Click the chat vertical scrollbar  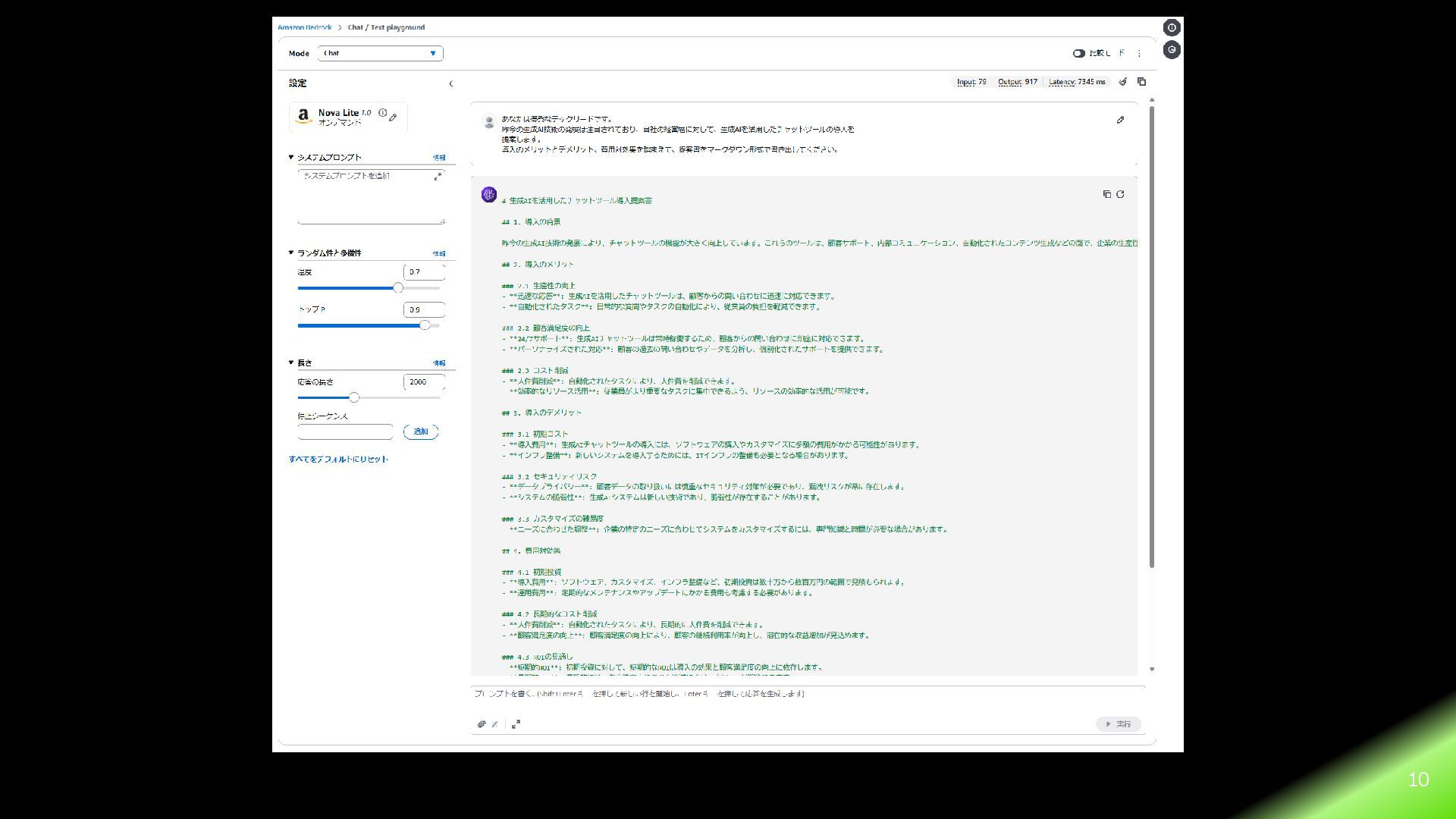[1152, 337]
